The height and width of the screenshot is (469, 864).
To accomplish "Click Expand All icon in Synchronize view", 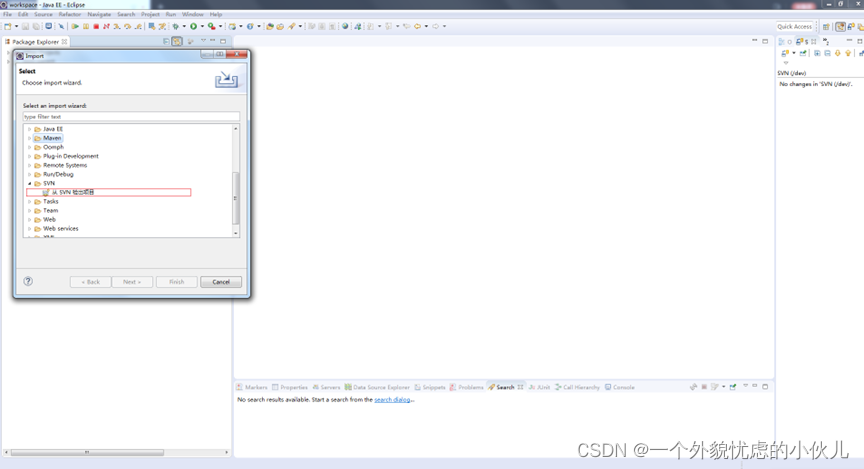I will (x=817, y=53).
